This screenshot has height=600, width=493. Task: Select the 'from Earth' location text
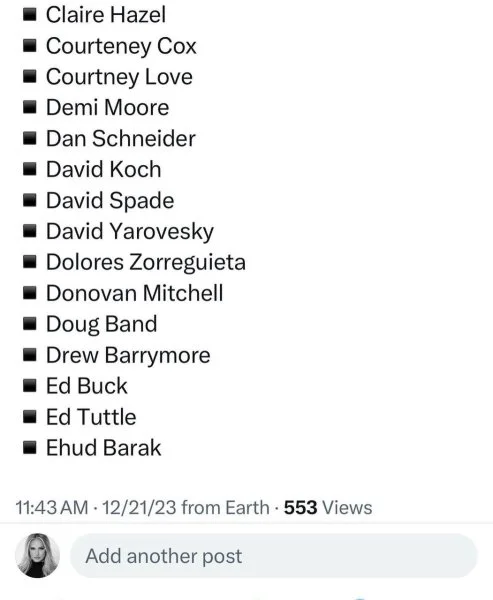225,507
